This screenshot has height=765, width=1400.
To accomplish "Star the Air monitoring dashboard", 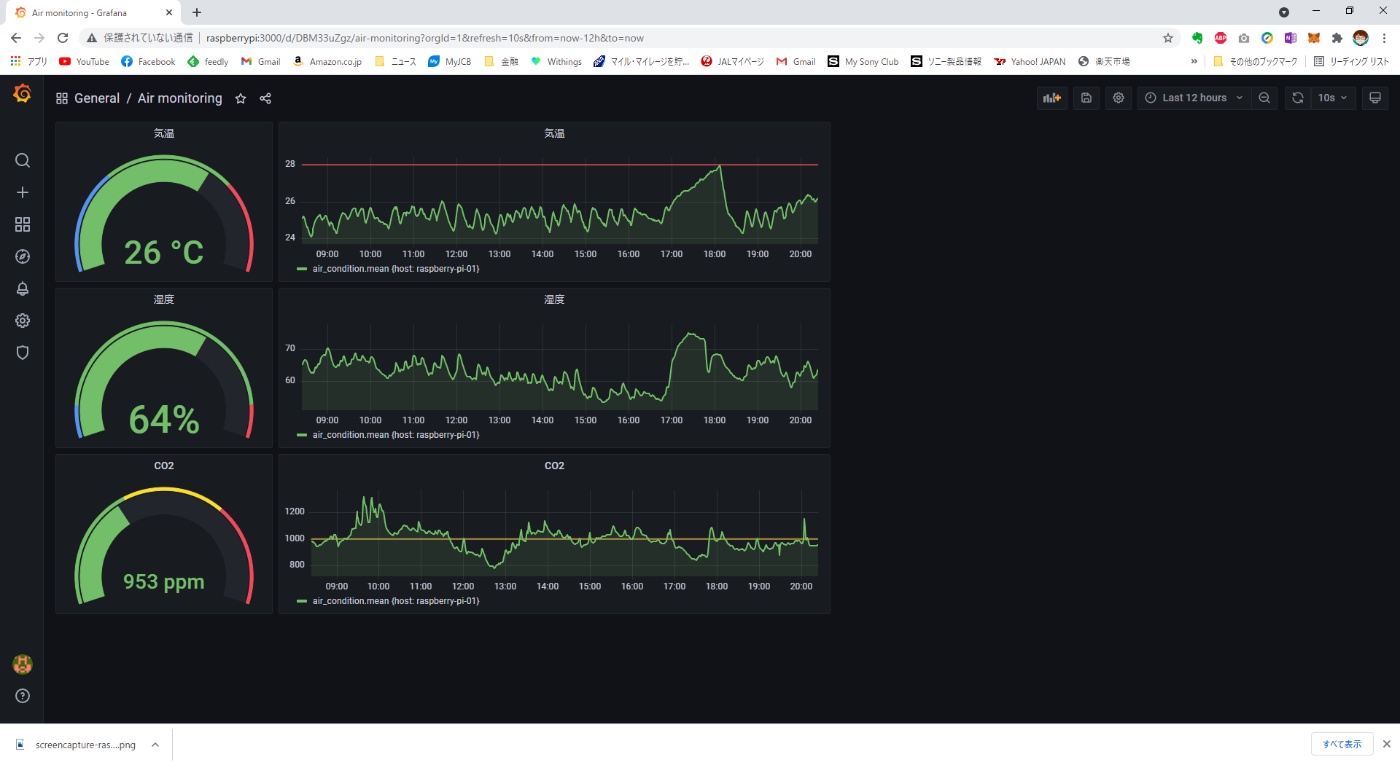I will (240, 98).
